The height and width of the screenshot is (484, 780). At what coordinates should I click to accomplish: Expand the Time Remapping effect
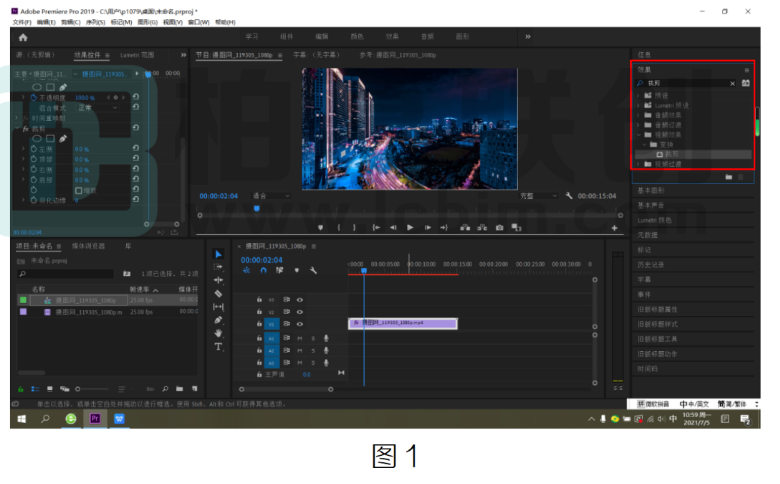17,118
